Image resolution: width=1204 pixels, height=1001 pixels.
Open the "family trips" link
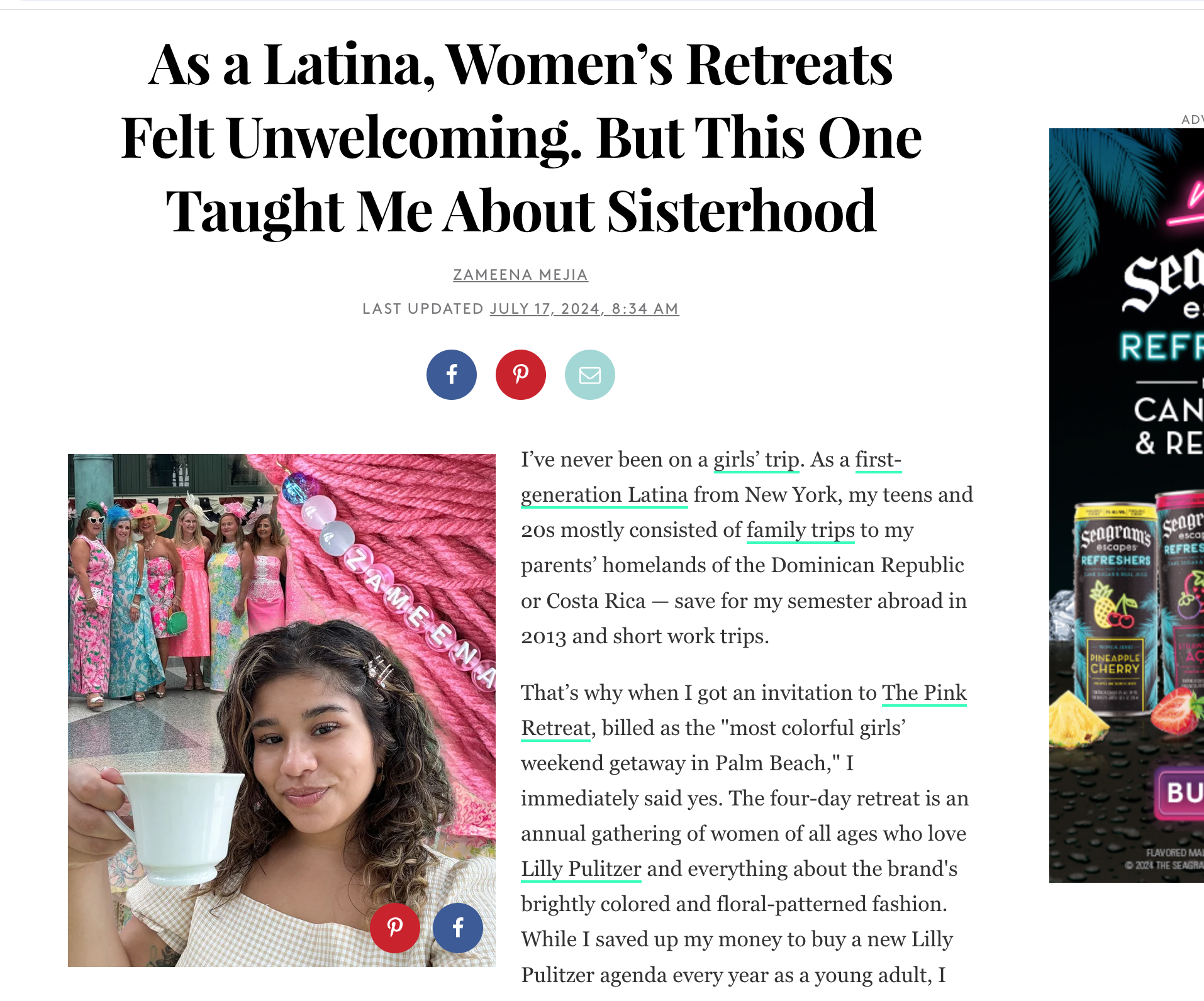800,530
